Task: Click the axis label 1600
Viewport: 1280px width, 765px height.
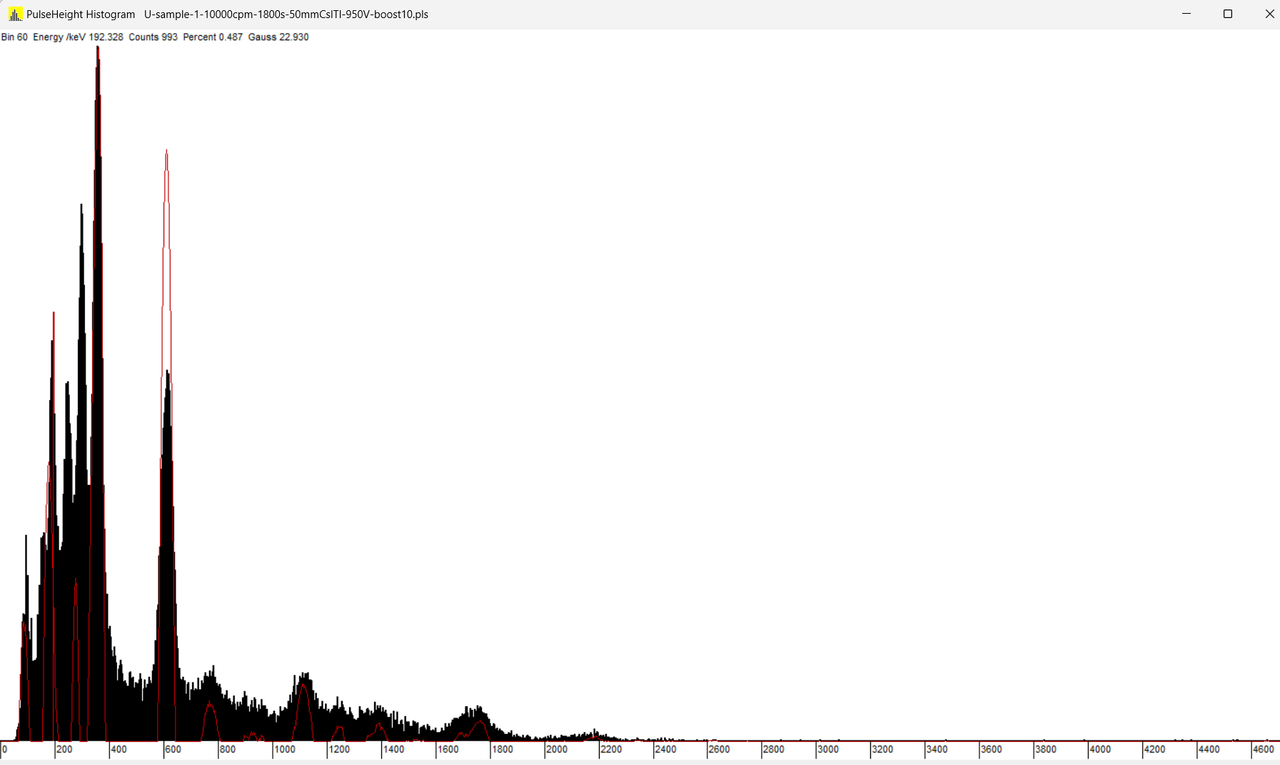Action: [x=447, y=749]
